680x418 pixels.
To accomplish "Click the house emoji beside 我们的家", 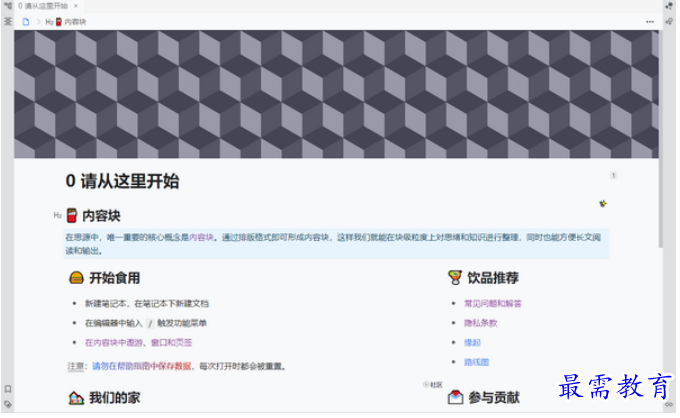I will (x=76, y=399).
